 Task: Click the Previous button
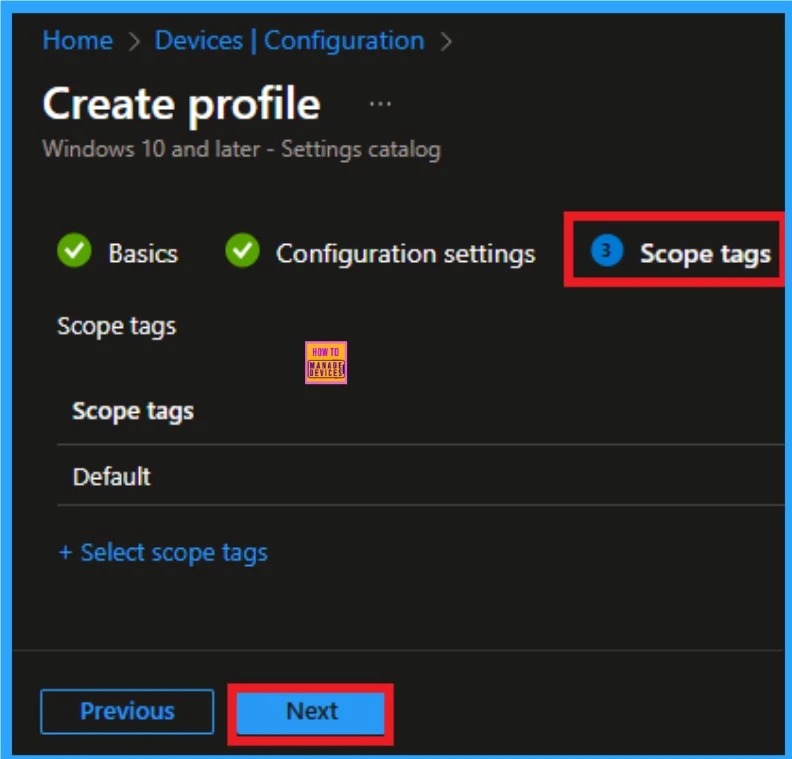click(x=127, y=711)
